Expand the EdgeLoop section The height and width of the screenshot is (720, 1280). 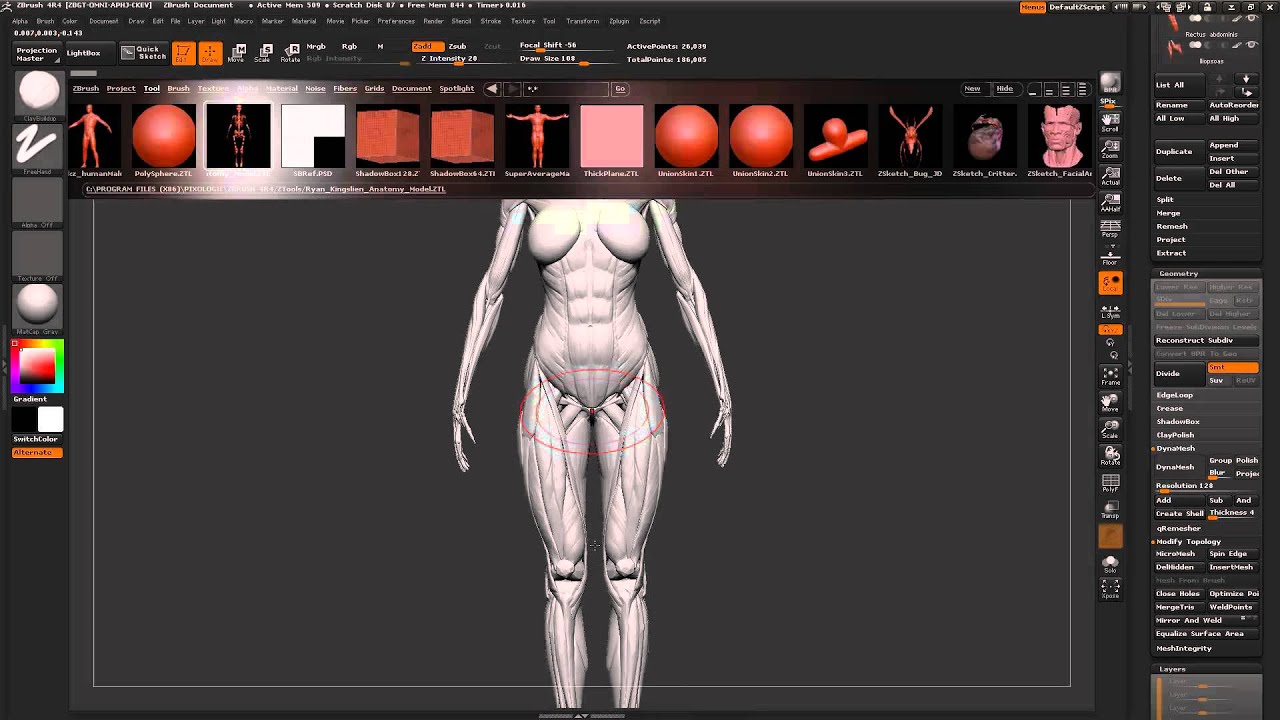pyautogui.click(x=1175, y=395)
